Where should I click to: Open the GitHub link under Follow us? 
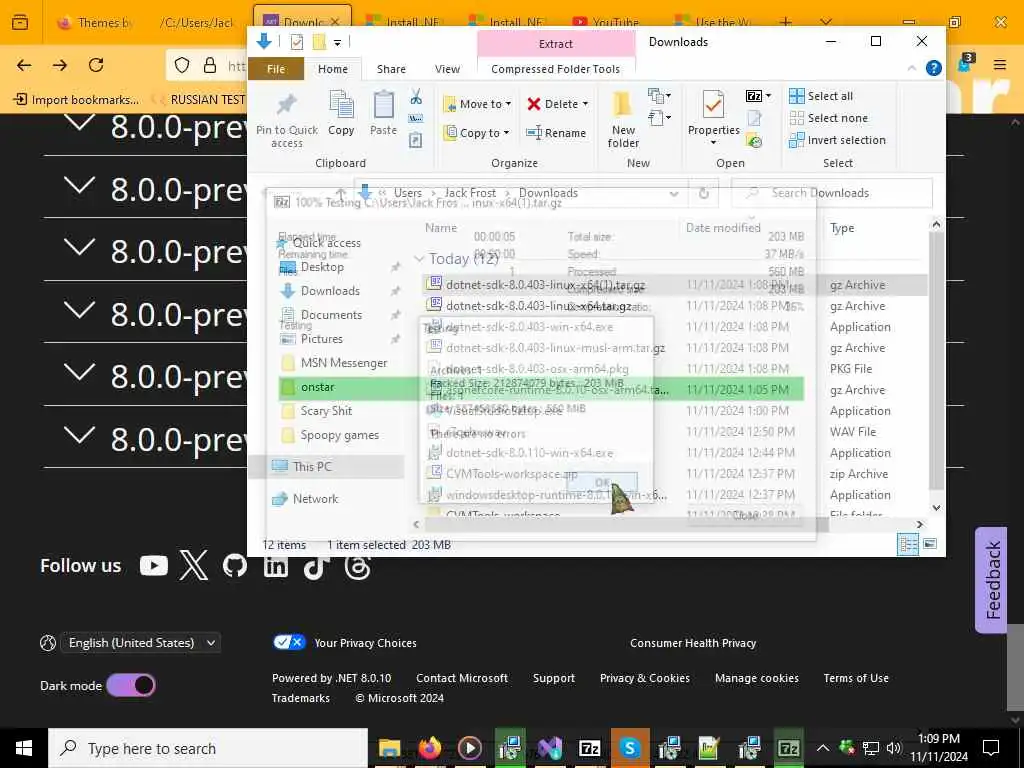[235, 566]
